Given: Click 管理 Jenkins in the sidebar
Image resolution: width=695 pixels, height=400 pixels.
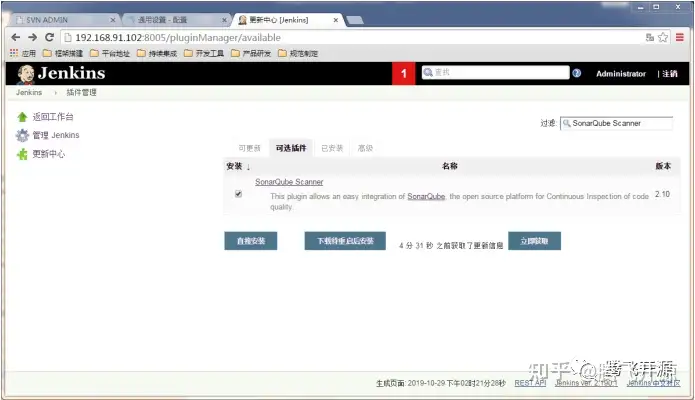Looking at the screenshot, I should [56, 135].
